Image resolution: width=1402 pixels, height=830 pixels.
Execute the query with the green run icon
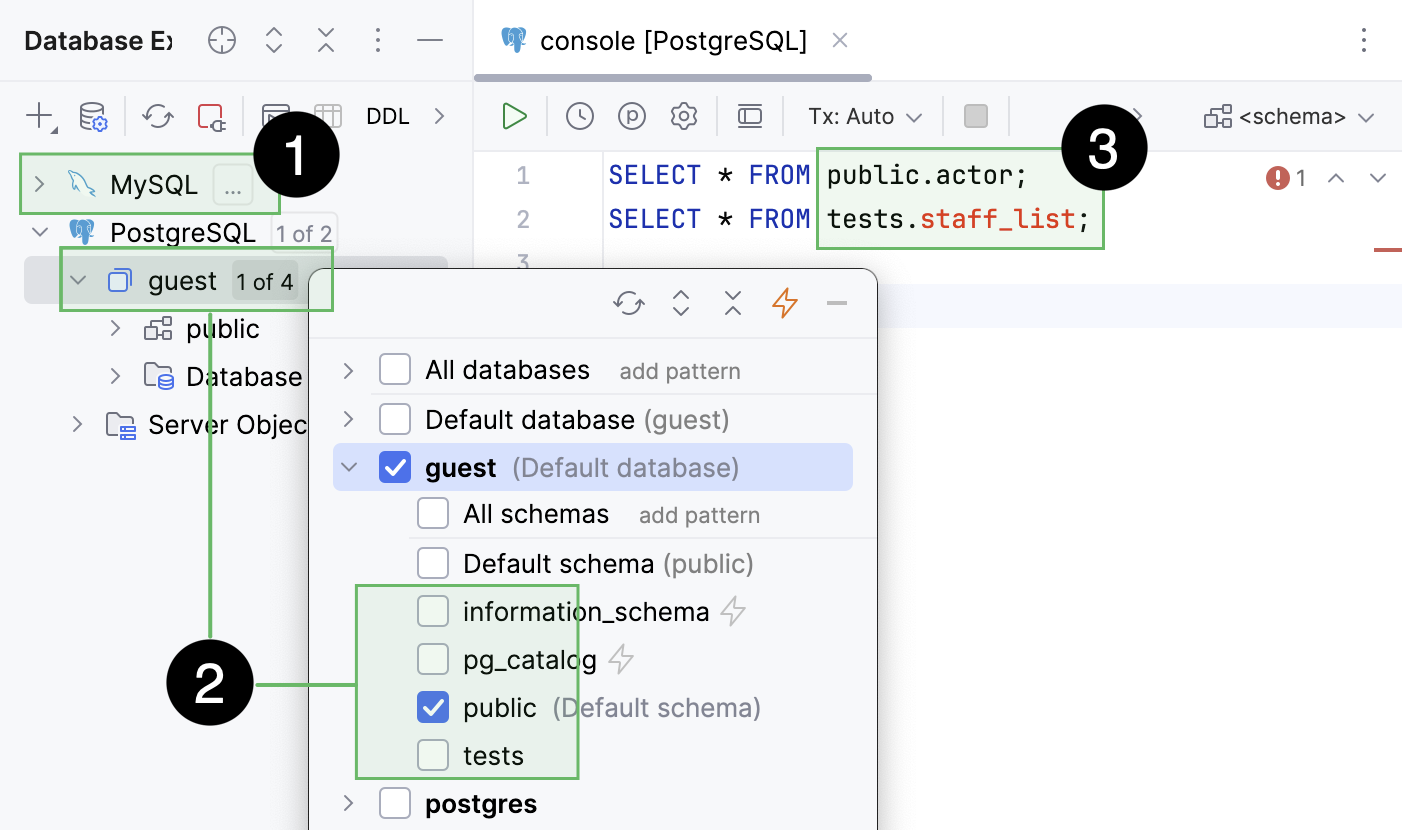tap(513, 116)
